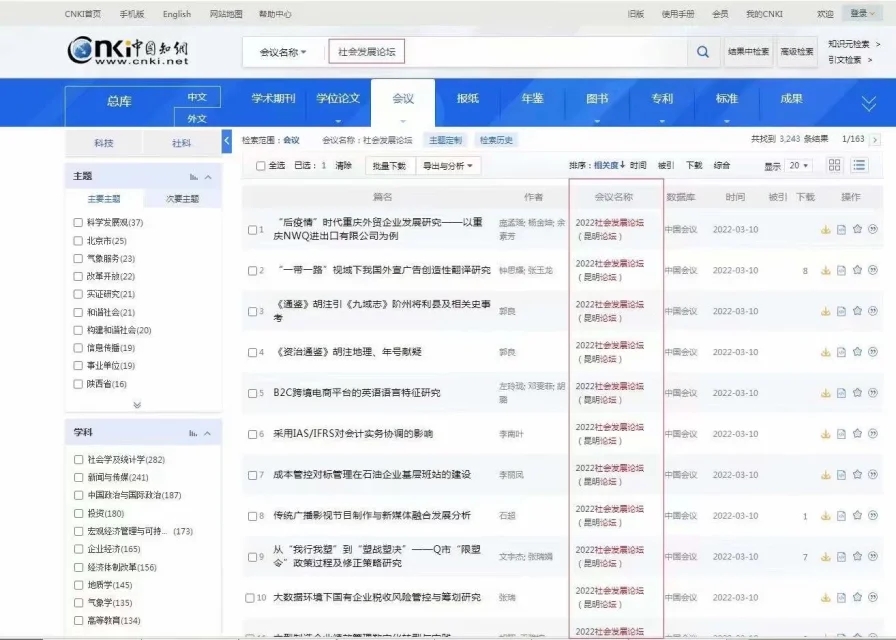Viewport: 896px width, 640px height.
Task: Click the 结果中检索 button
Action: (x=748, y=52)
